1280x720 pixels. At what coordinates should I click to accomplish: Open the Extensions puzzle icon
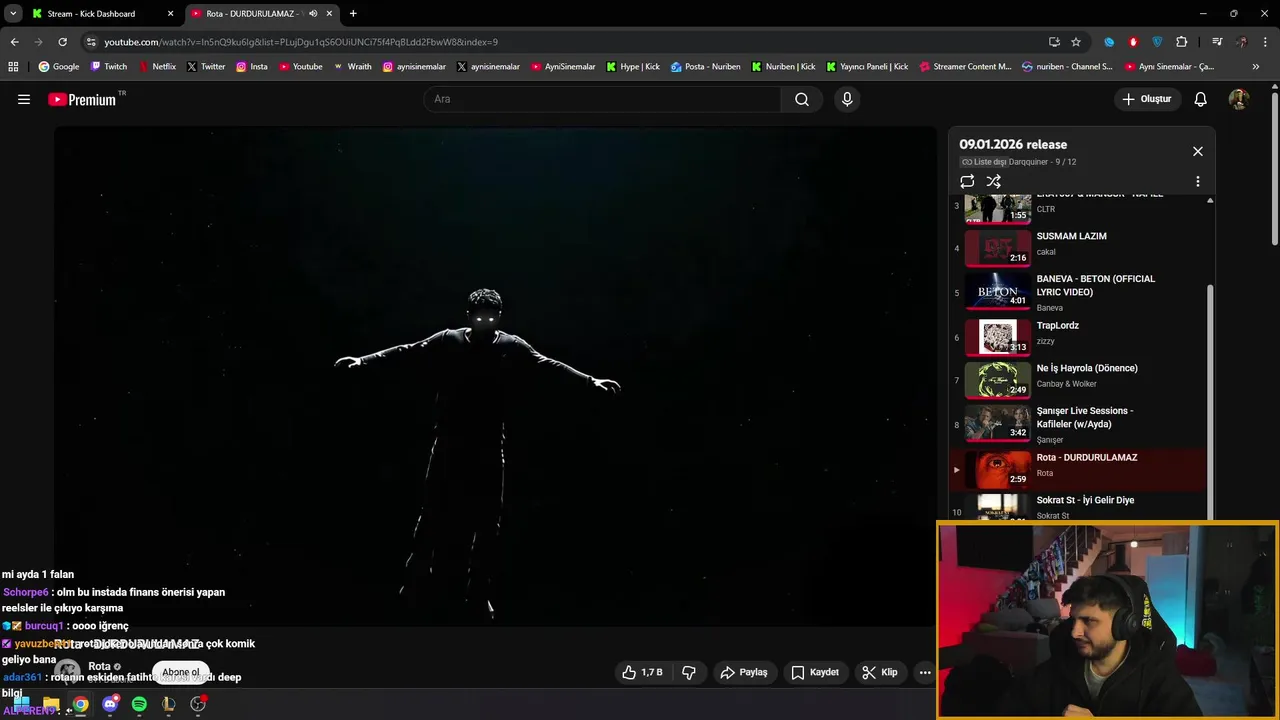(x=1182, y=42)
